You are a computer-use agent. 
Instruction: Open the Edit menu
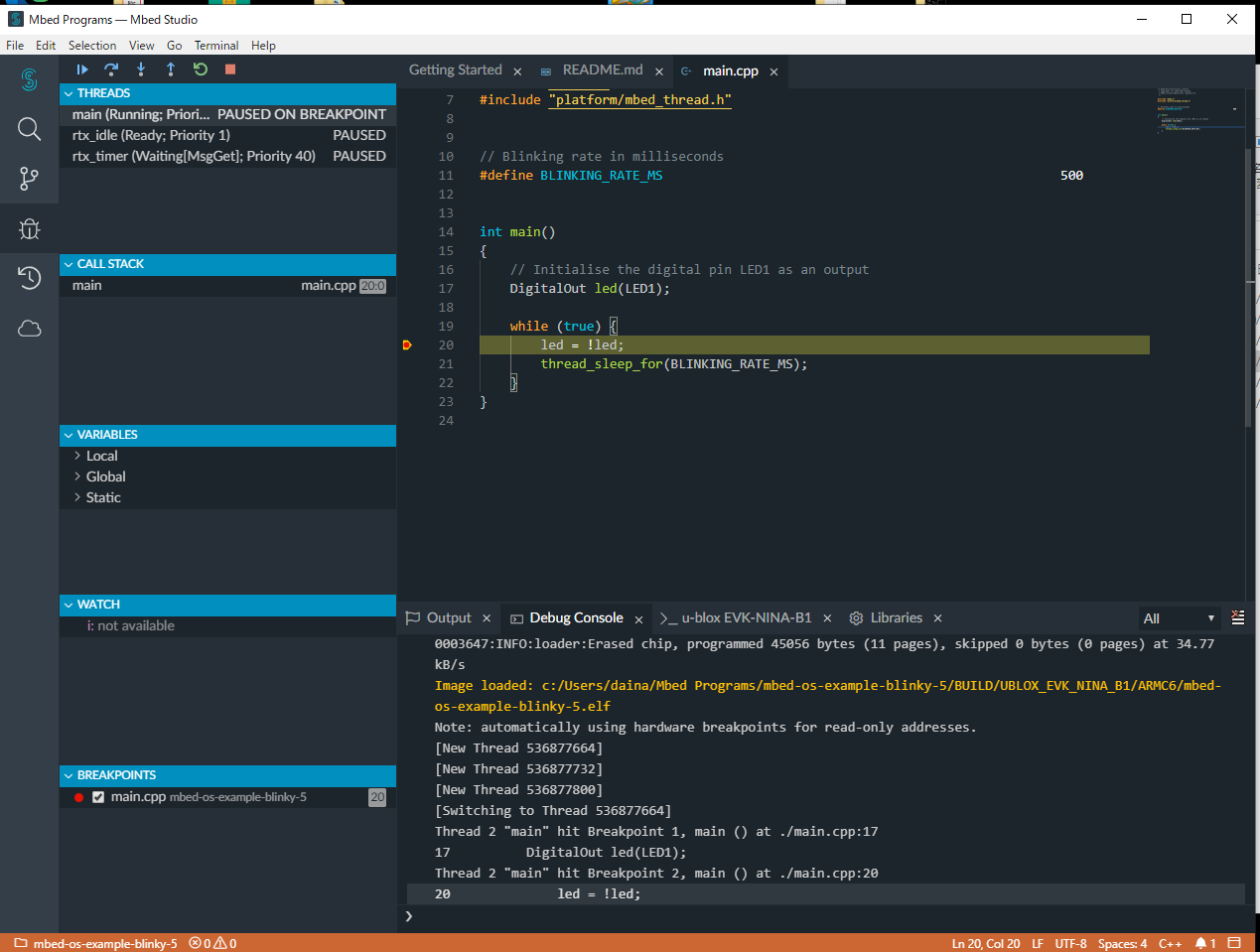[x=46, y=46]
